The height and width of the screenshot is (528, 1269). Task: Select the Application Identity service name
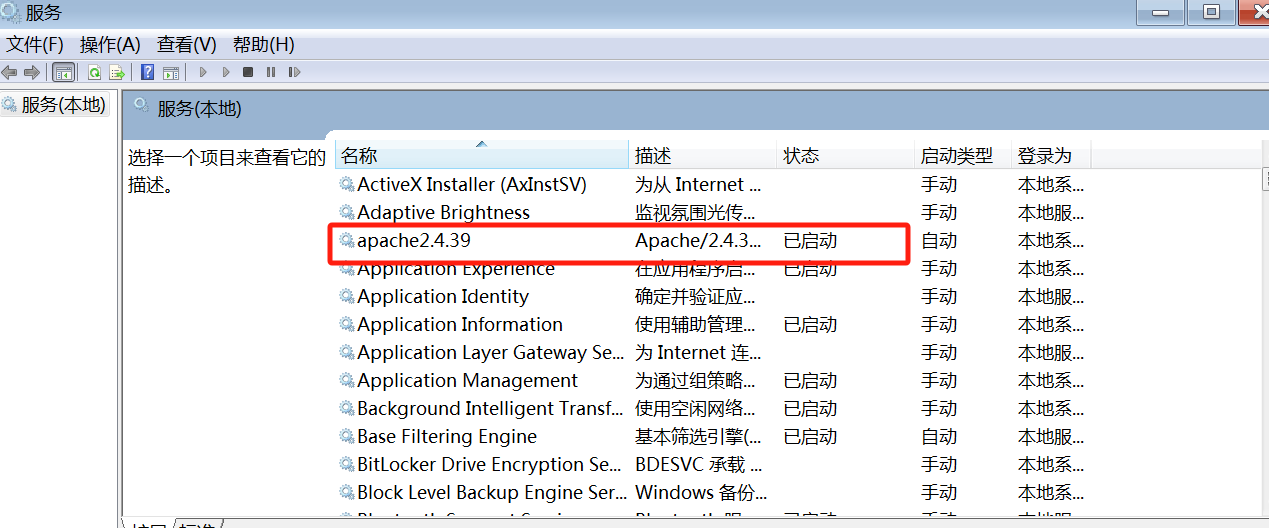pyautogui.click(x=443, y=296)
